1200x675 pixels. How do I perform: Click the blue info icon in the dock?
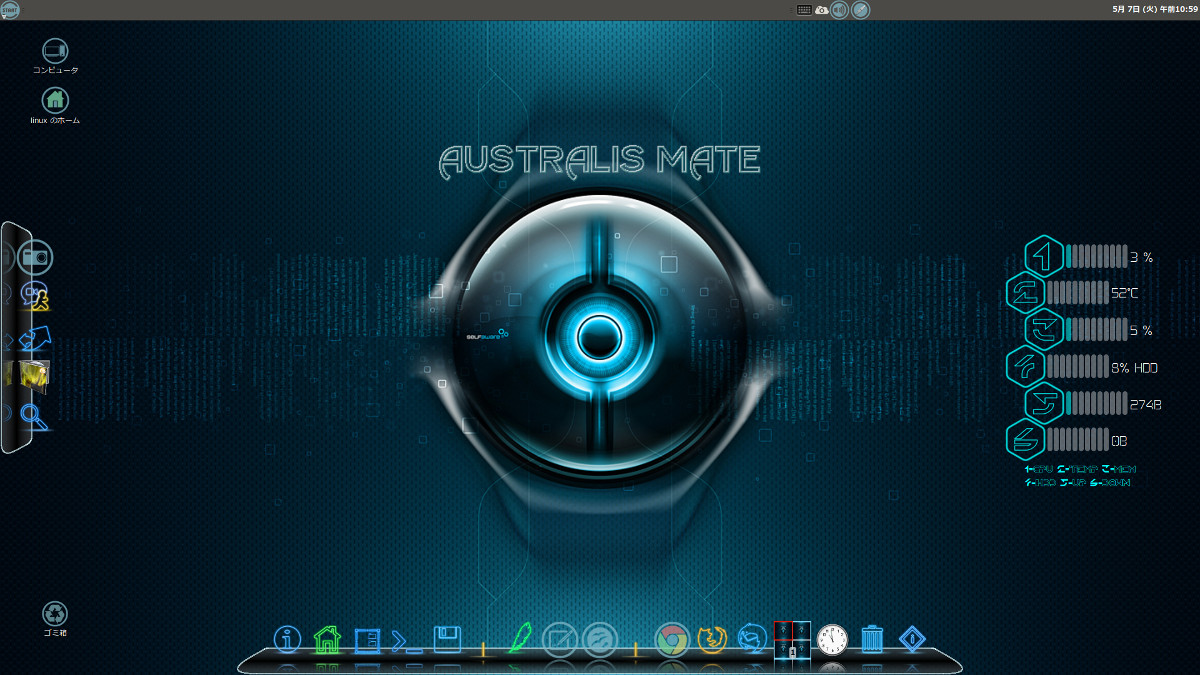288,638
